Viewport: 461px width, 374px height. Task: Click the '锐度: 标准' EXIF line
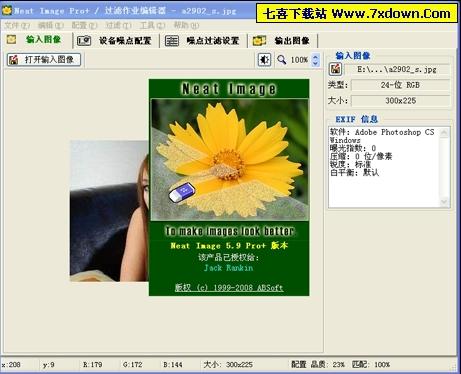point(350,164)
